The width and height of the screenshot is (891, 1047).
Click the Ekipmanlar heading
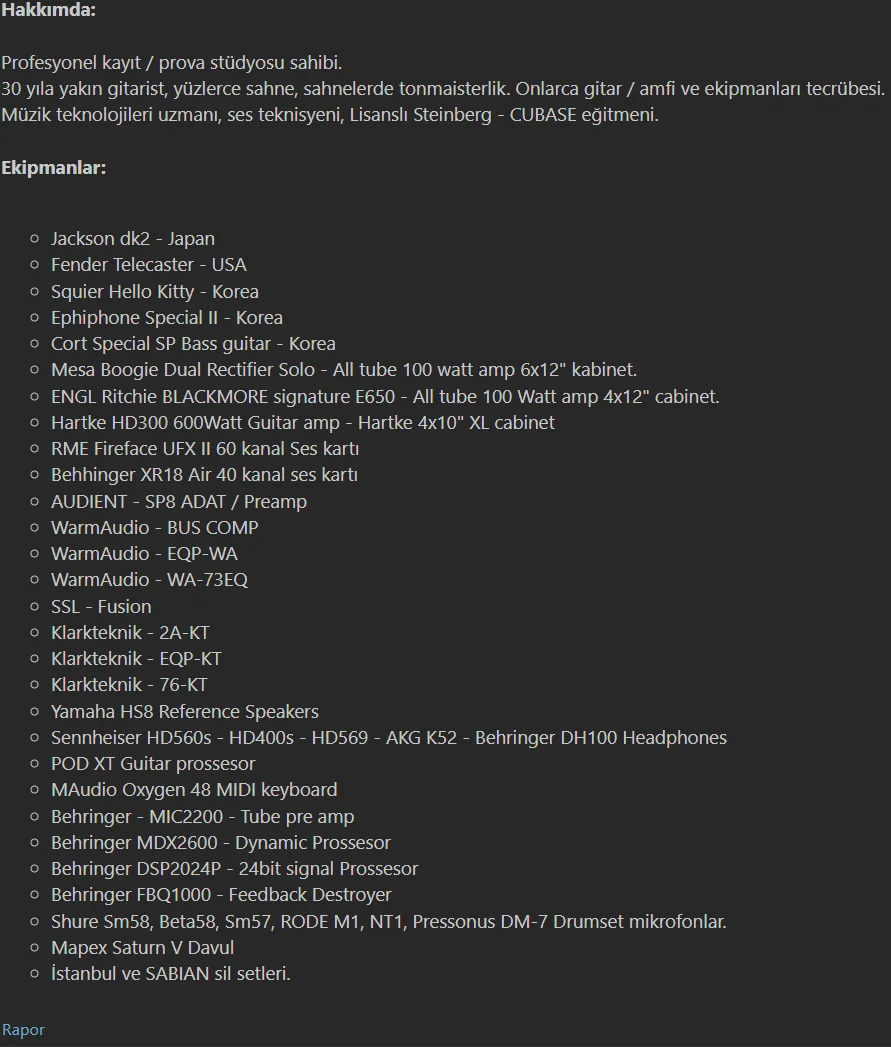pyautogui.click(x=54, y=168)
